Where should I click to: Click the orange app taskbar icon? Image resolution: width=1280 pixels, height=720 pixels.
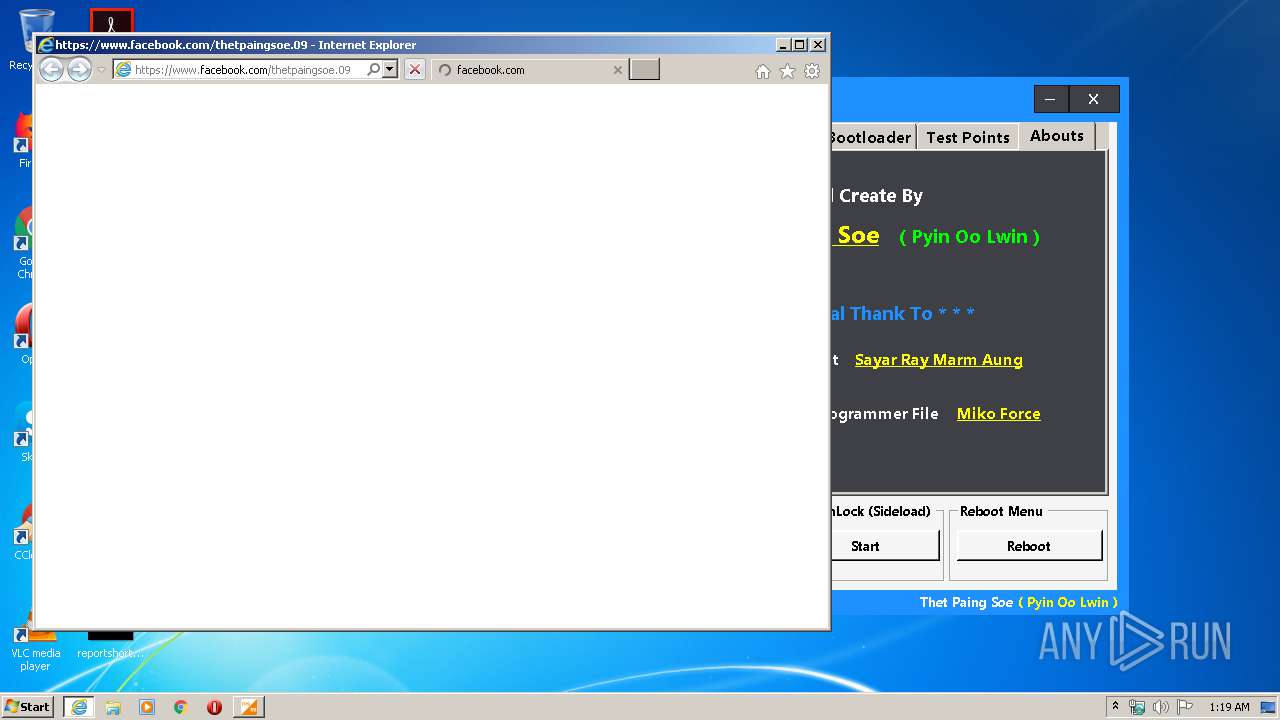click(x=248, y=707)
